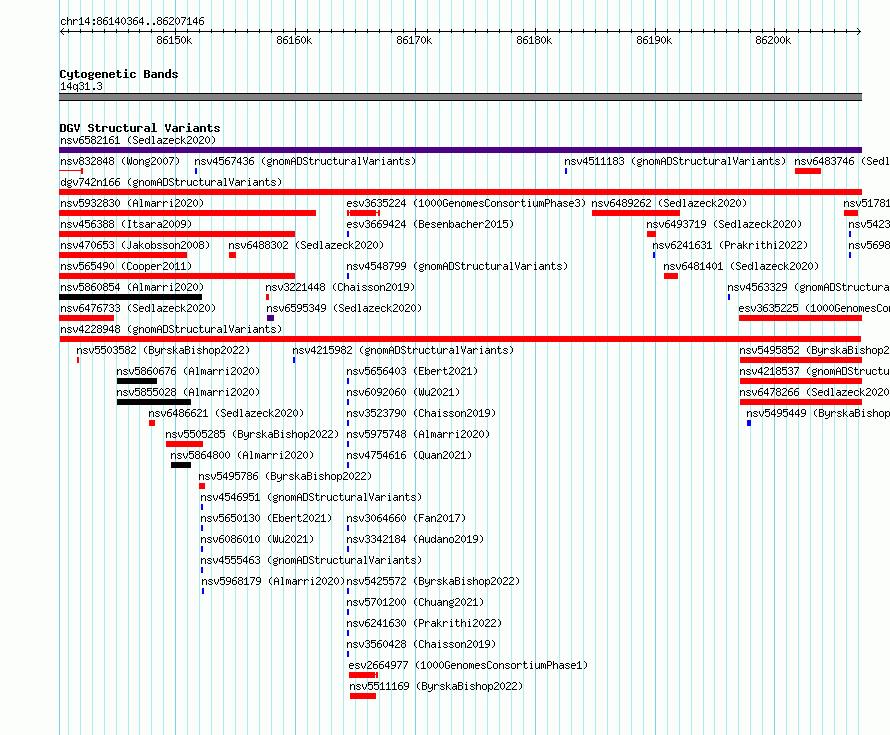Image resolution: width=890 pixels, height=735 pixels.
Task: Click nsv6086010 (Wu2021) label
Action: click(257, 539)
